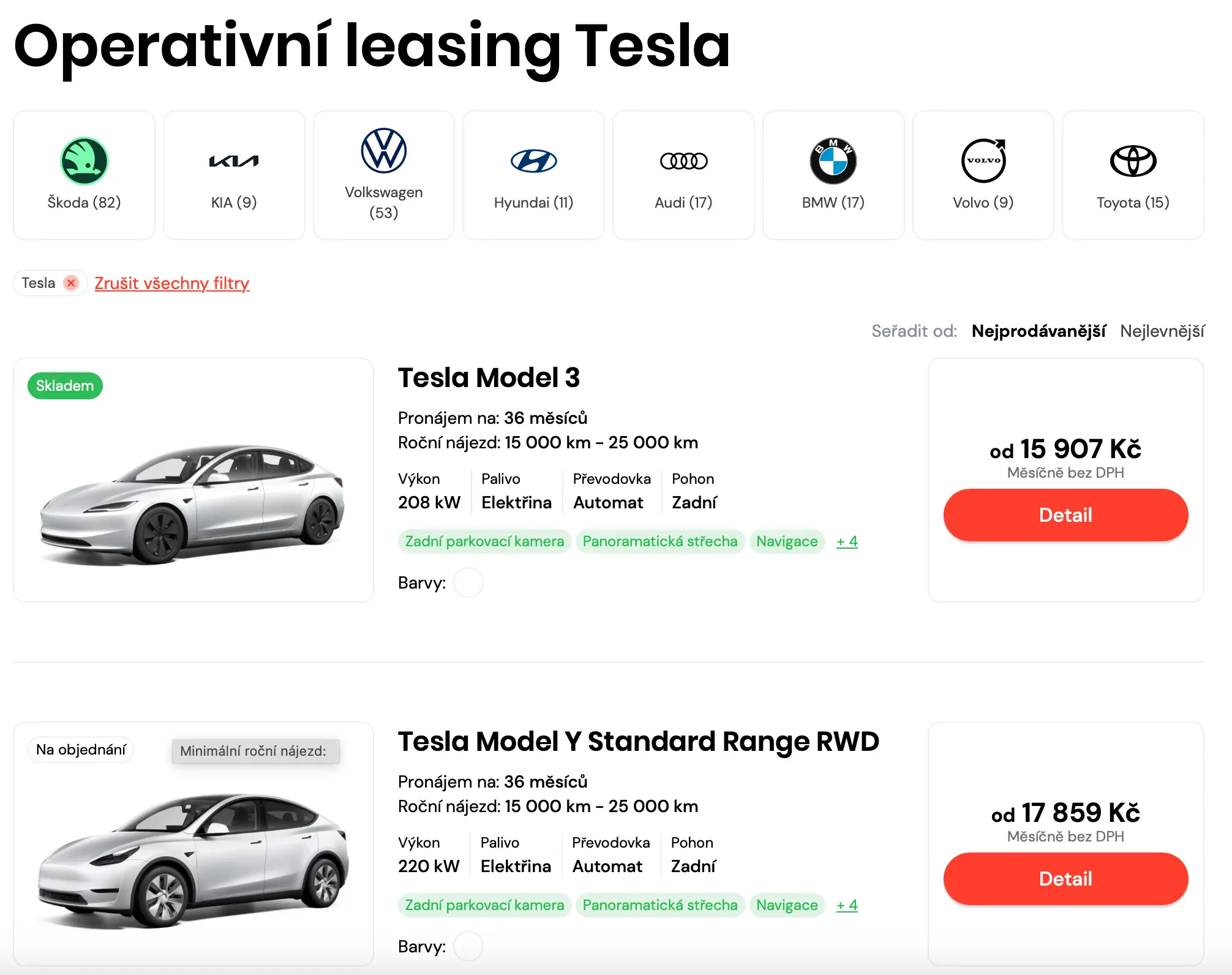Open the Tesla Model 3 car image
The image size is (1232, 975).
tap(193, 502)
